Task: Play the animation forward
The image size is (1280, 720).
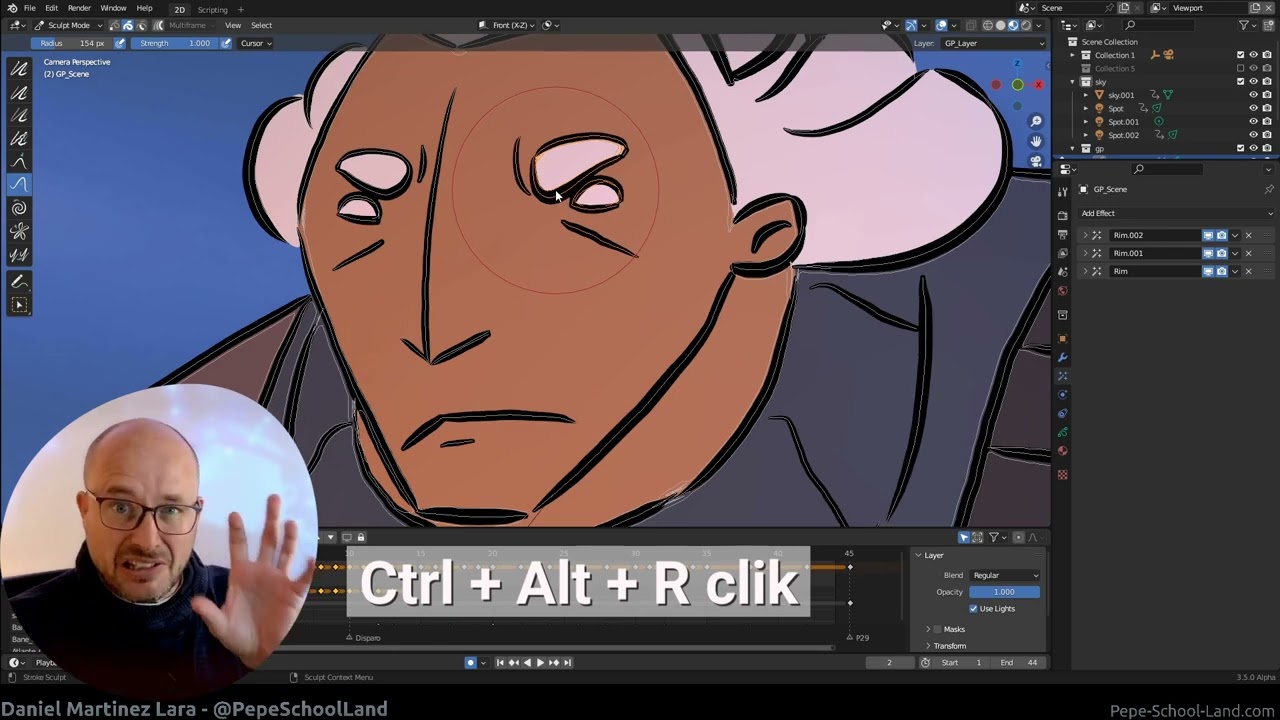Action: point(540,662)
